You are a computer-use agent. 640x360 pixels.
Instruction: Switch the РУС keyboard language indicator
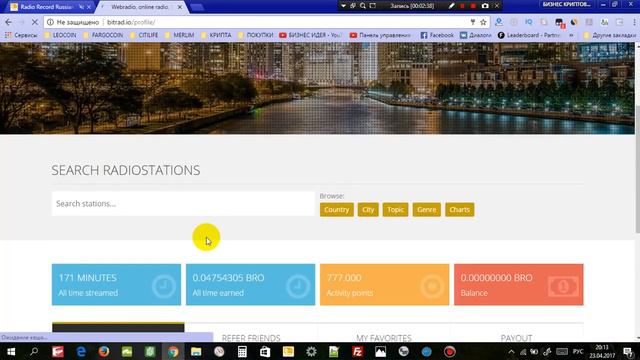click(578, 351)
